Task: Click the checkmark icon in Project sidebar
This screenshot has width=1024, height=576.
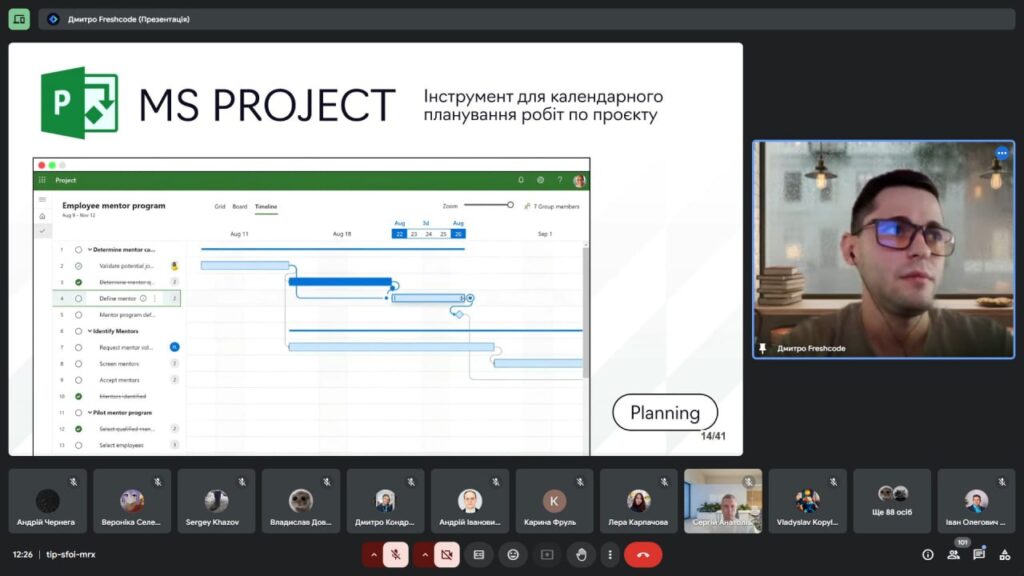Action: pos(42,231)
